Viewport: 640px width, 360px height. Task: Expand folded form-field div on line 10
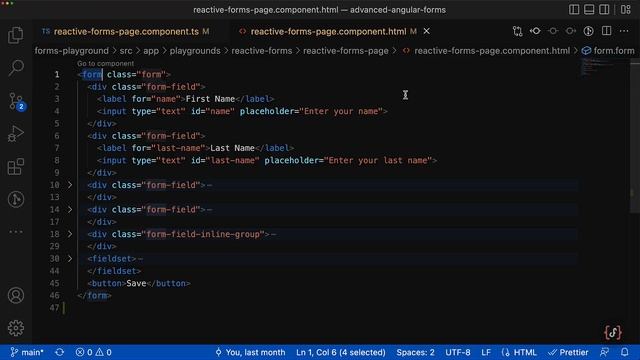[x=70, y=185]
